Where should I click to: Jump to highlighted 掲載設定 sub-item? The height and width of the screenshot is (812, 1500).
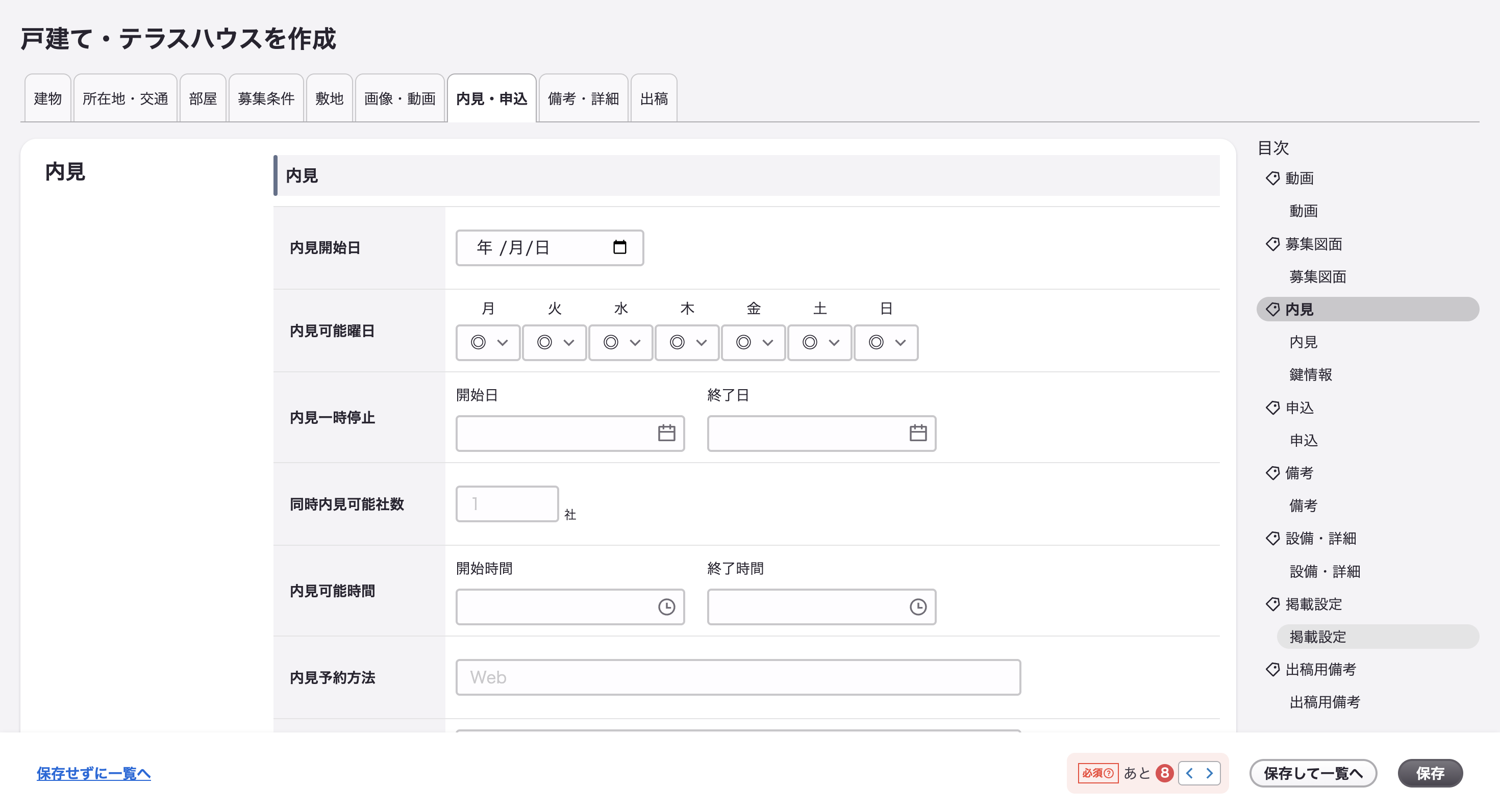pos(1378,636)
